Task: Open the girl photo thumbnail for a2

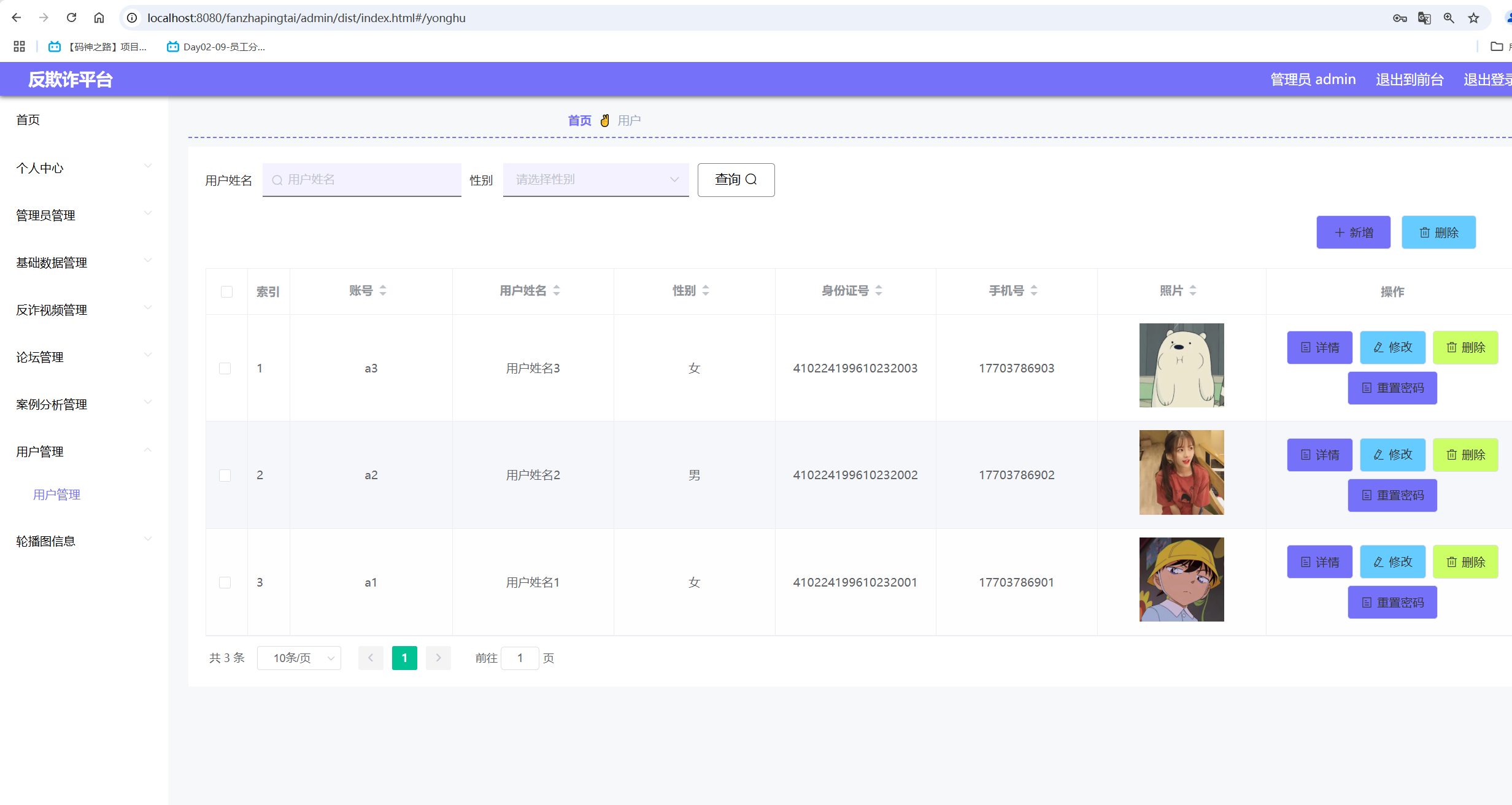Action: [1181, 472]
